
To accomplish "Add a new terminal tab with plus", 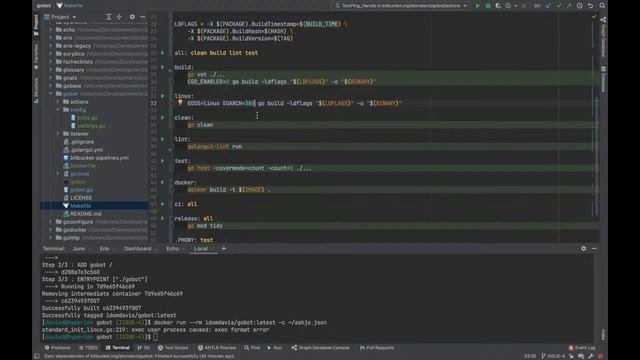I will [x=224, y=248].
